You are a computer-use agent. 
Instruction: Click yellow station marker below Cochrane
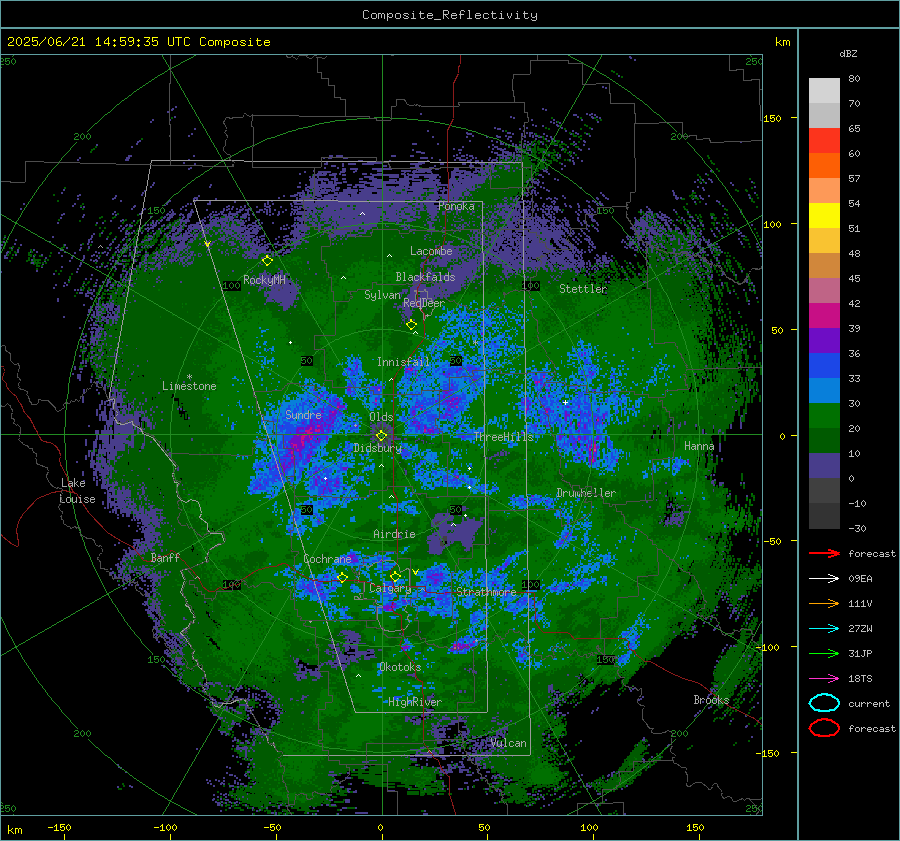click(343, 577)
